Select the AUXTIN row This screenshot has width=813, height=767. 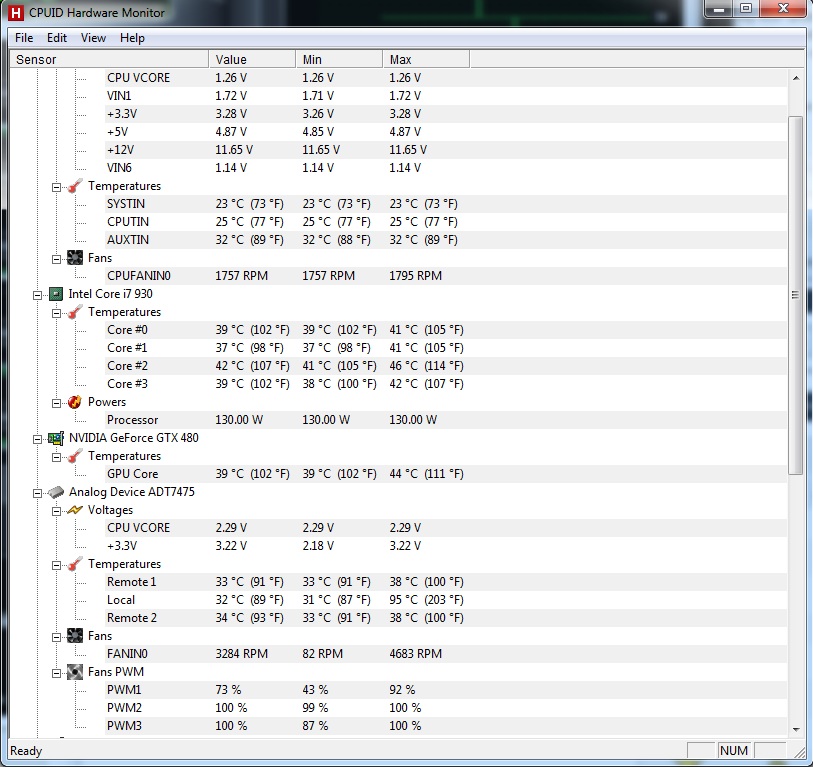coord(446,240)
